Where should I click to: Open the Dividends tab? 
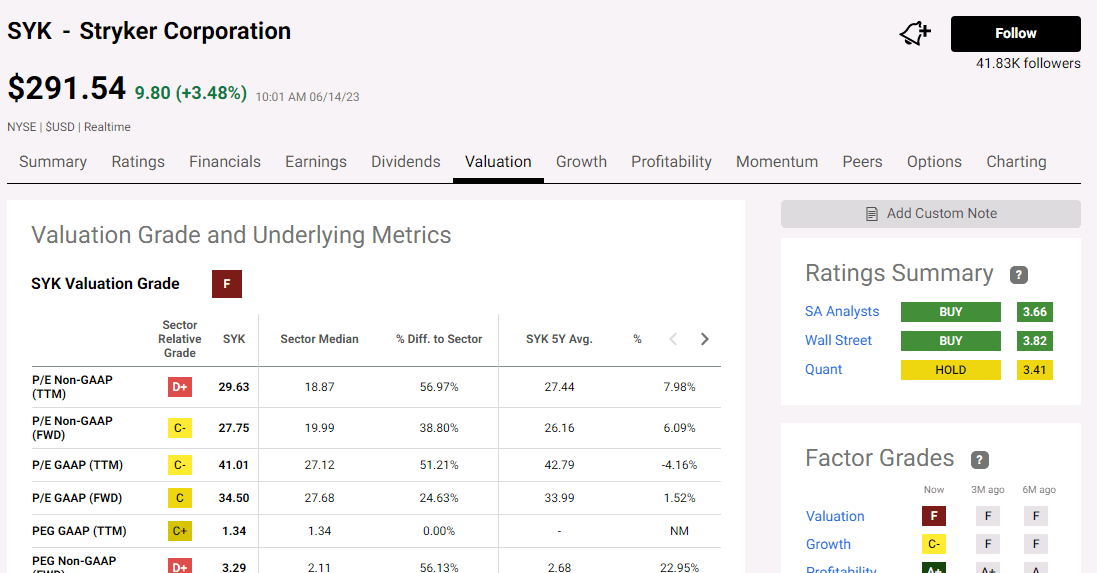[406, 162]
